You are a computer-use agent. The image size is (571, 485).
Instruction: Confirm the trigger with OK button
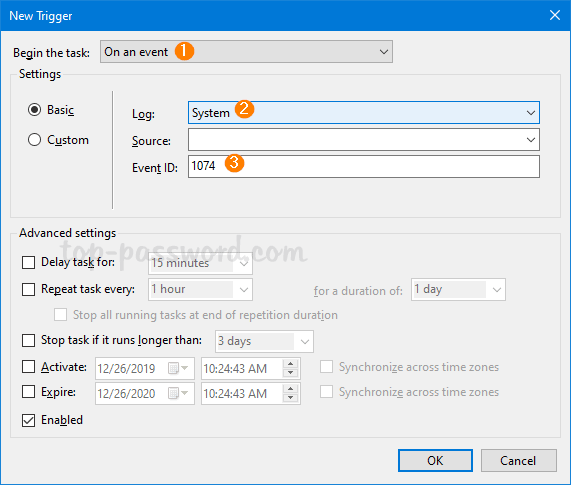435,461
